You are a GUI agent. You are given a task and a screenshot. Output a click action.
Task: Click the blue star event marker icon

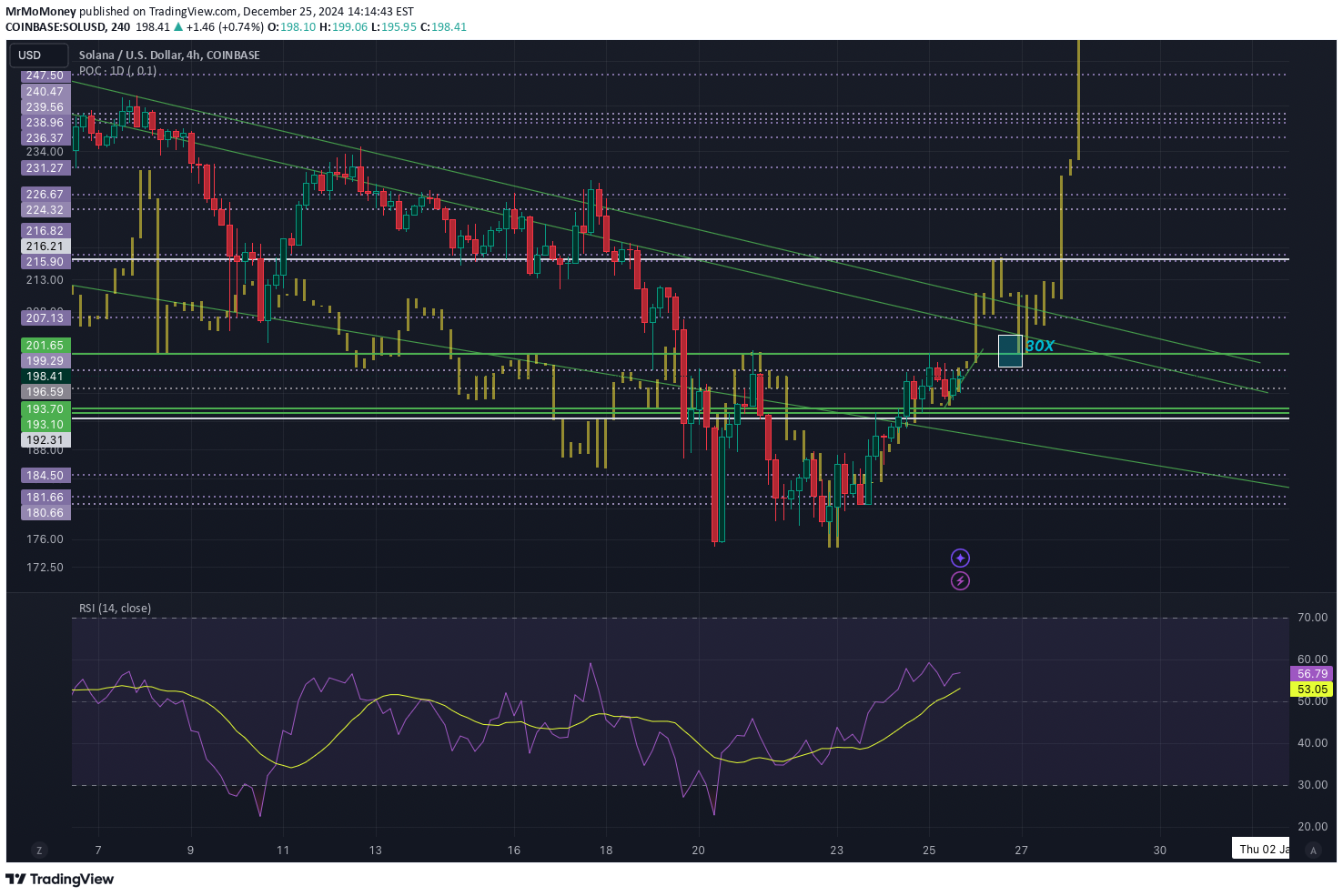960,558
